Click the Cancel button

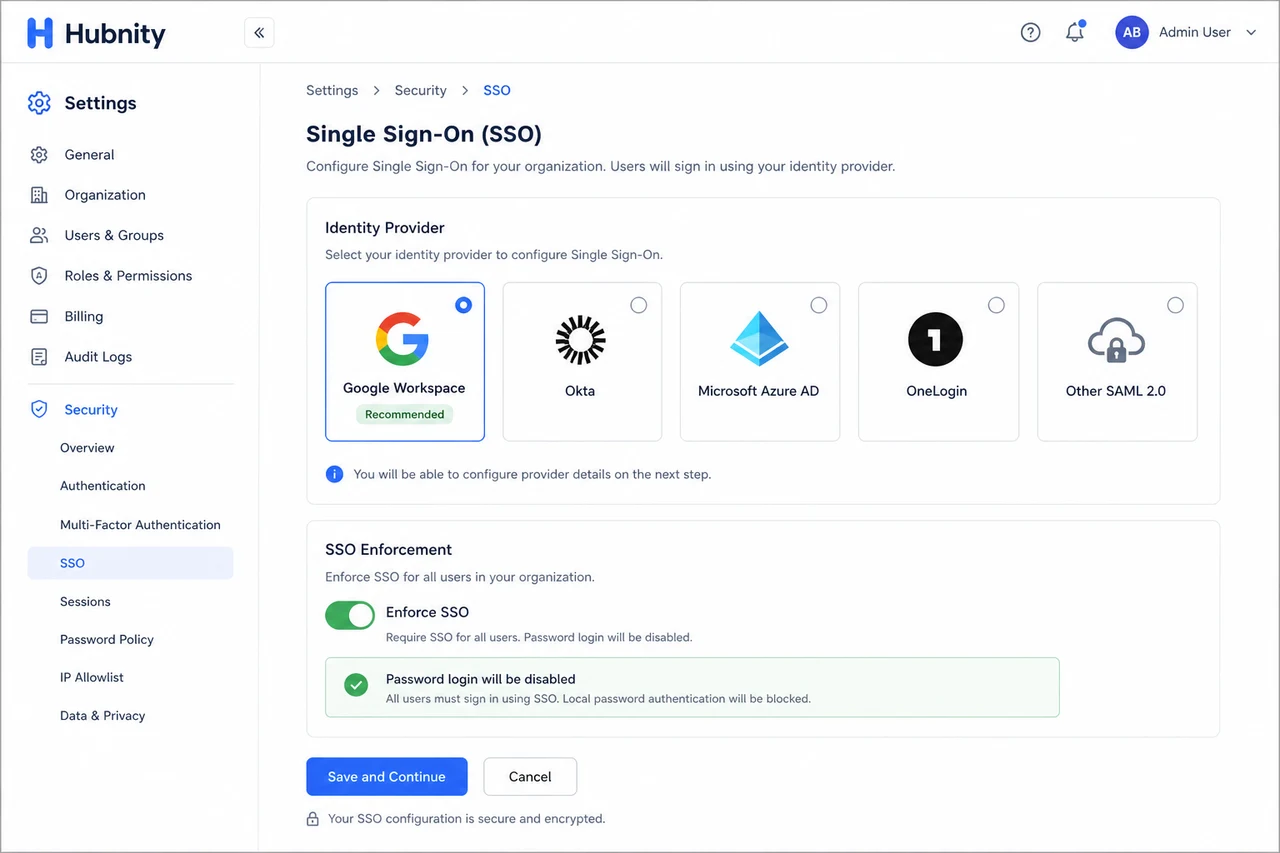coord(530,776)
